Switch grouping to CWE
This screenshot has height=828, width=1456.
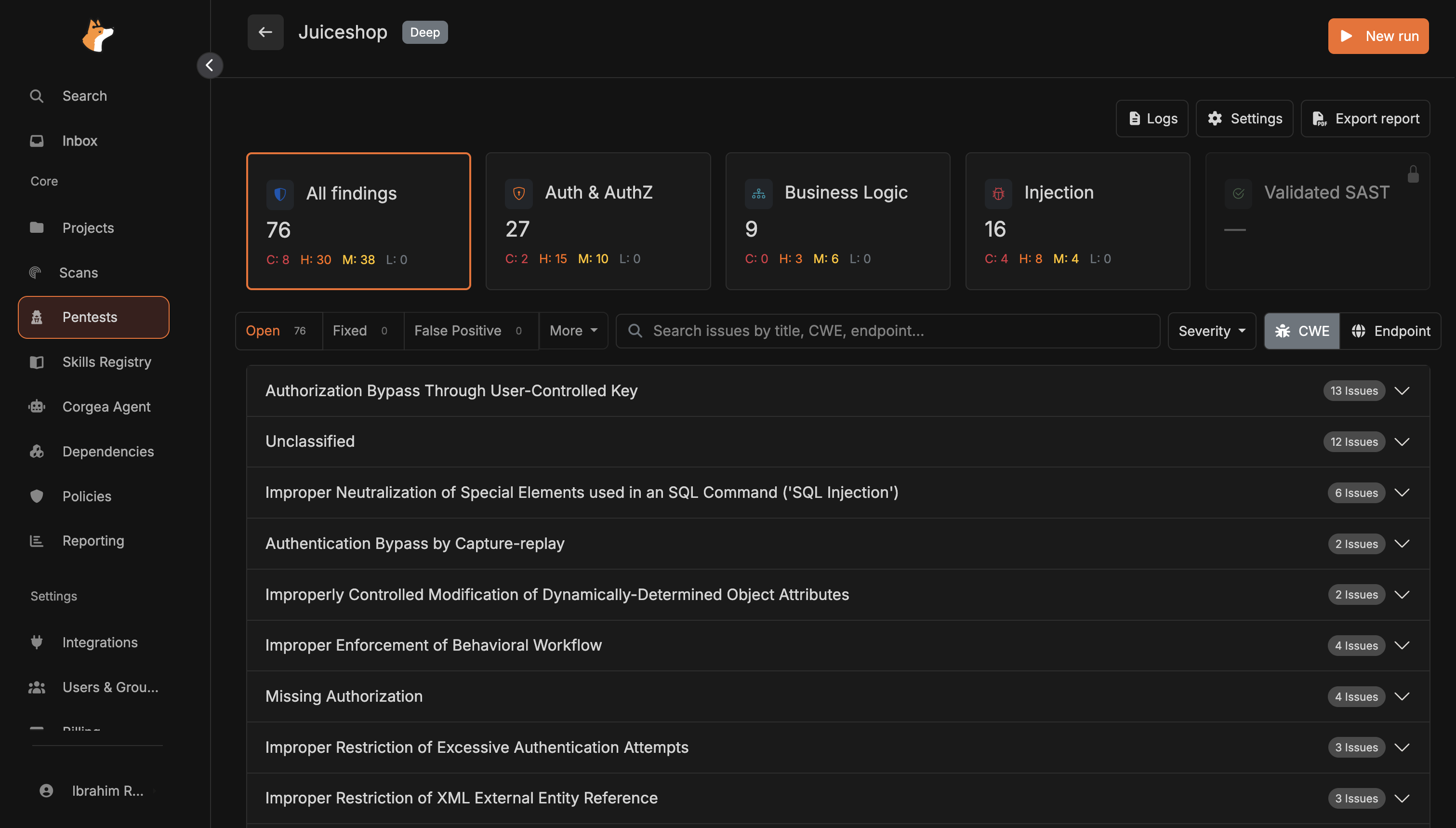(1302, 331)
